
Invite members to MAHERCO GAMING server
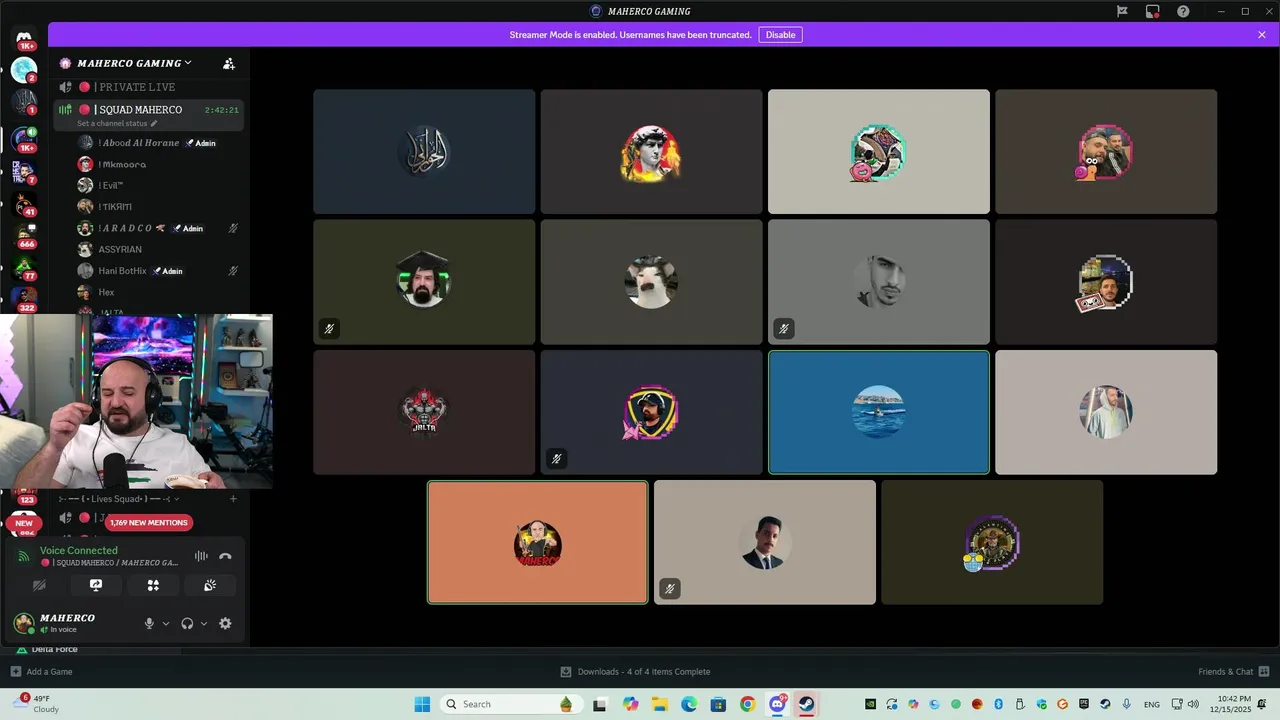(x=229, y=63)
